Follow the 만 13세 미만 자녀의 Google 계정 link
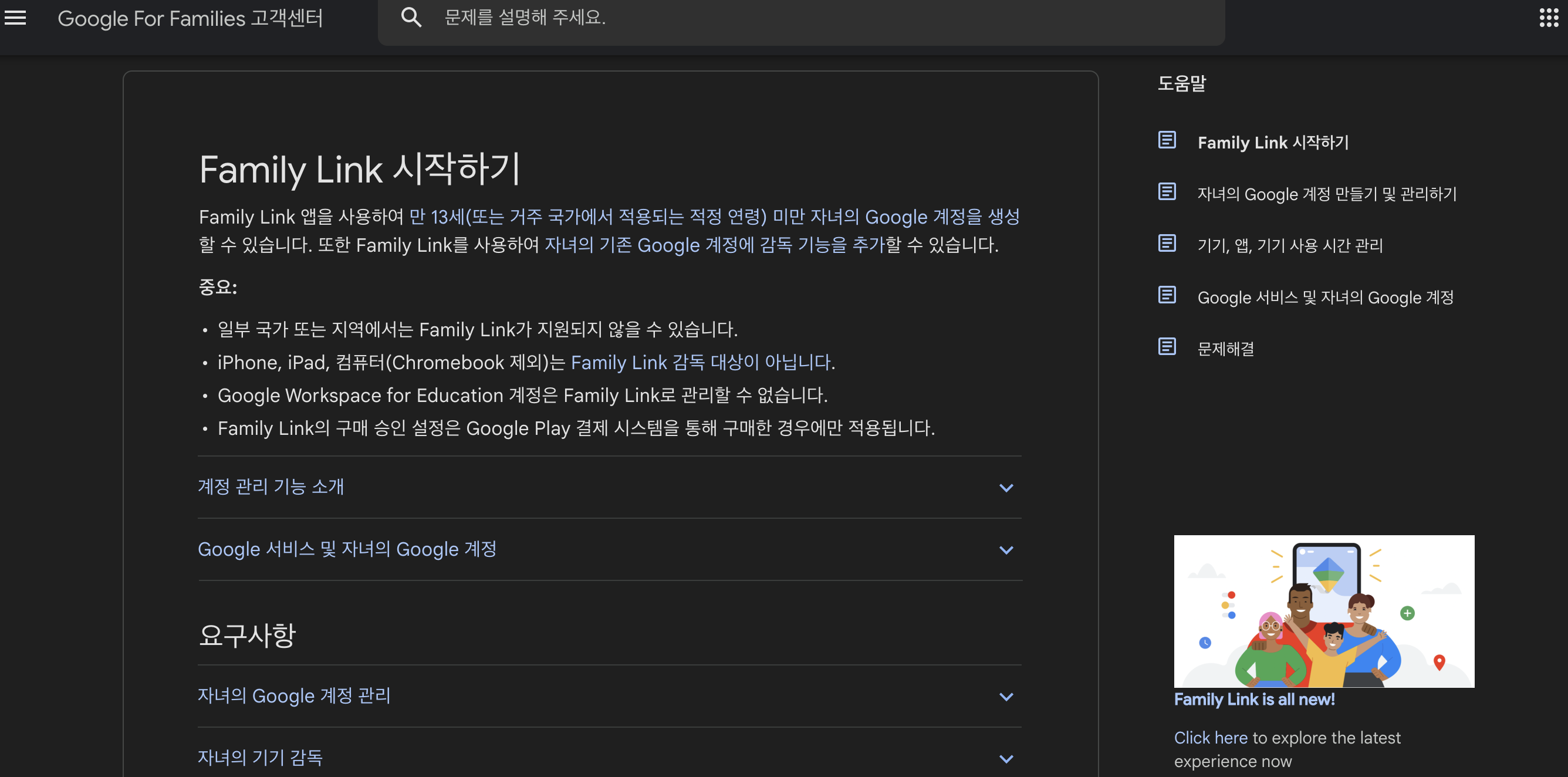Image resolution: width=1568 pixels, height=777 pixels. coord(714,217)
